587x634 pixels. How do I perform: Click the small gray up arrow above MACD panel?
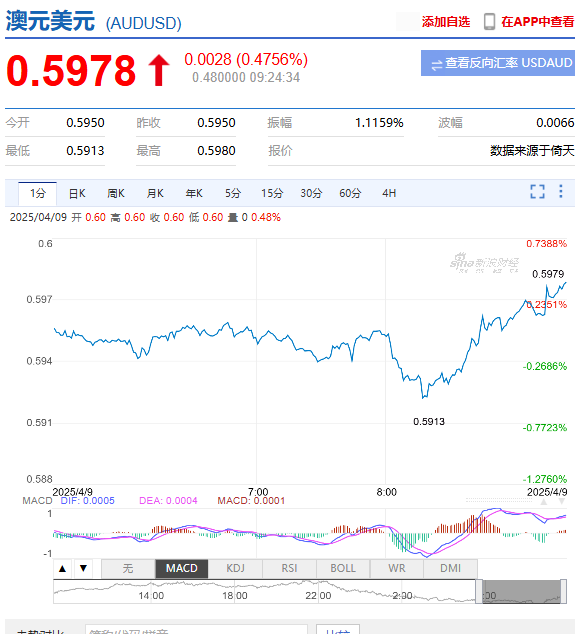pyautogui.click(x=544, y=502)
